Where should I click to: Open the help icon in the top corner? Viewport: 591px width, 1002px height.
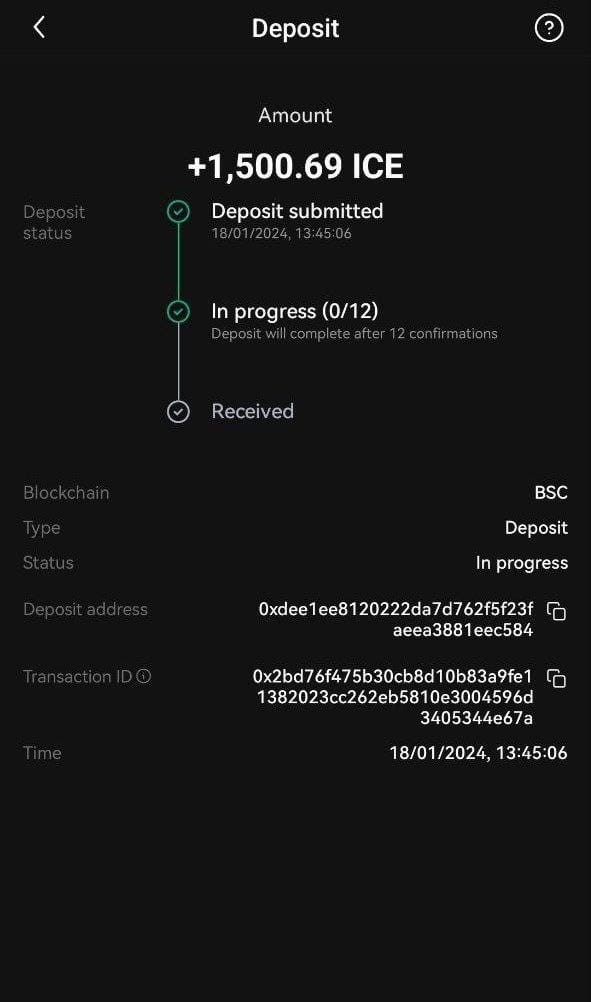pos(548,27)
